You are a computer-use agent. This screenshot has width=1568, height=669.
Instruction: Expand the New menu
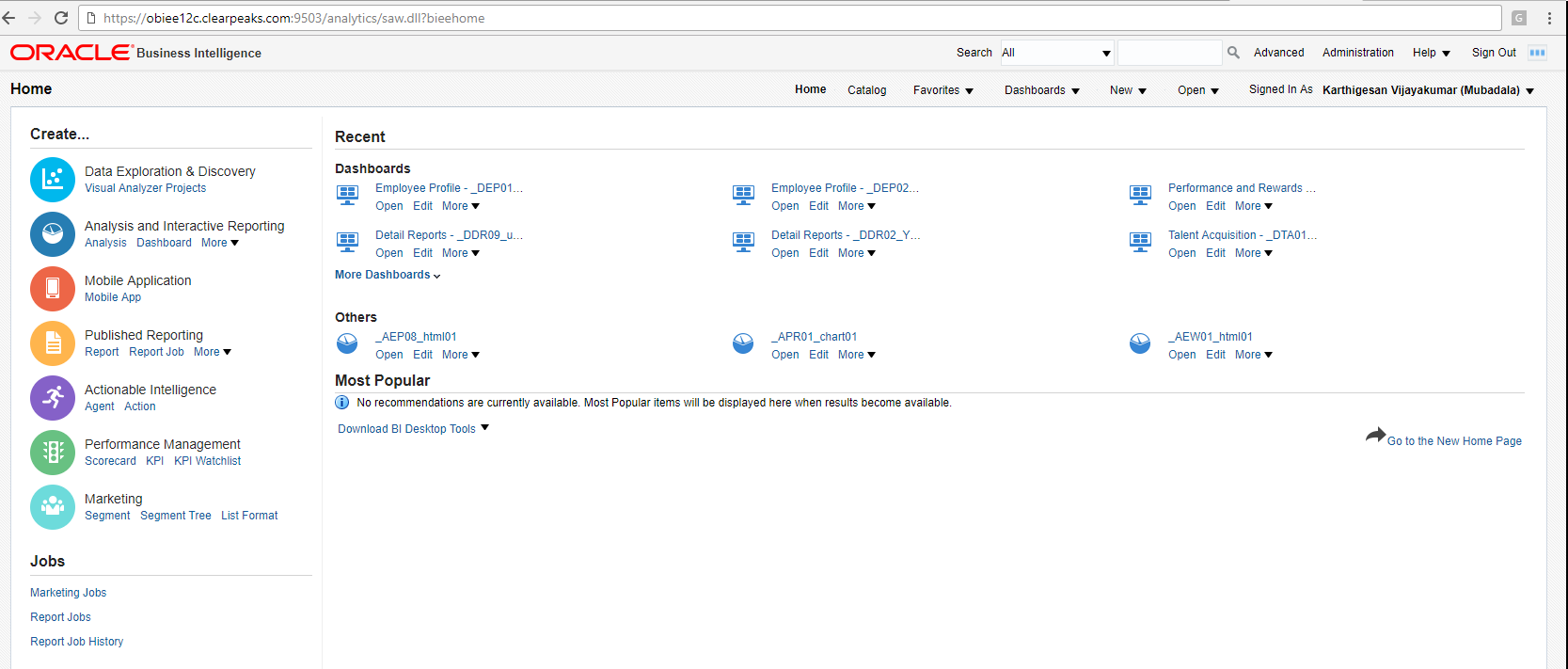click(1129, 90)
